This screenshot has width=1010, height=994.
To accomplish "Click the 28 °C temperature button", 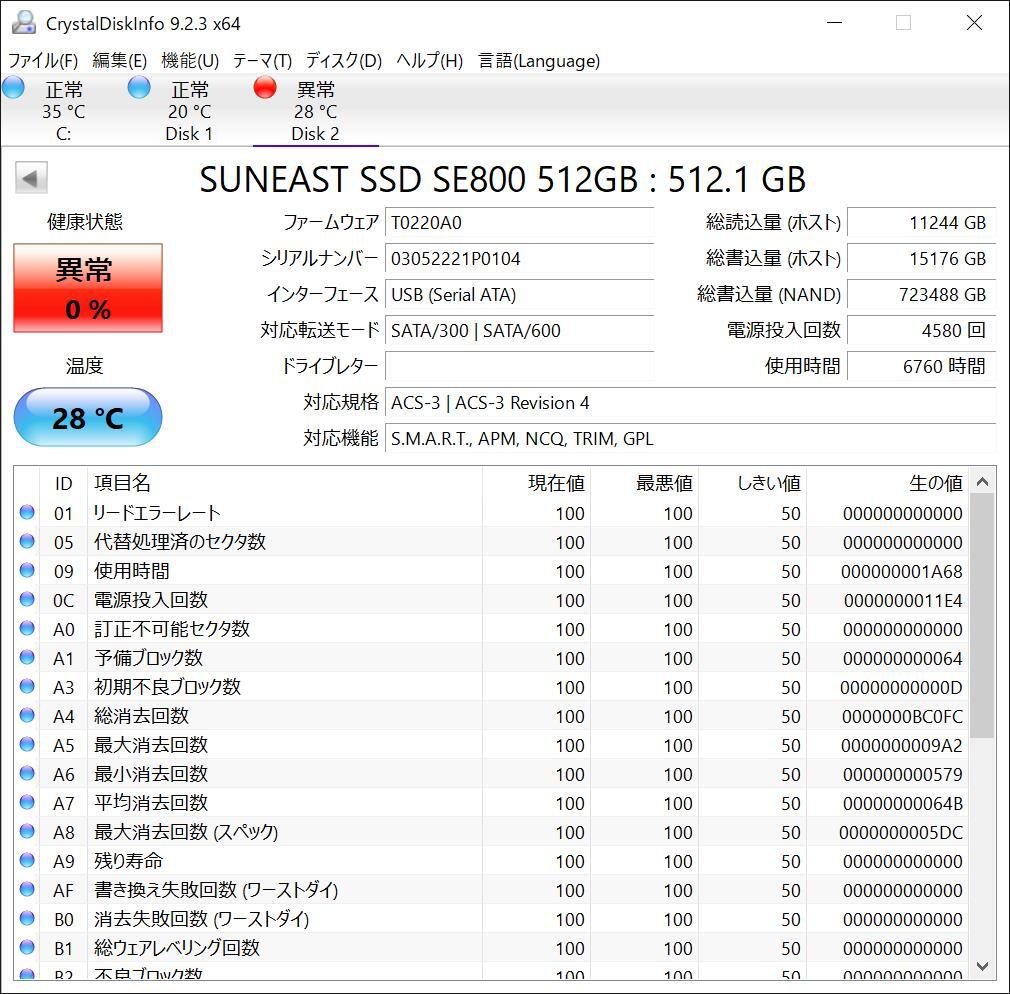I will click(x=88, y=417).
